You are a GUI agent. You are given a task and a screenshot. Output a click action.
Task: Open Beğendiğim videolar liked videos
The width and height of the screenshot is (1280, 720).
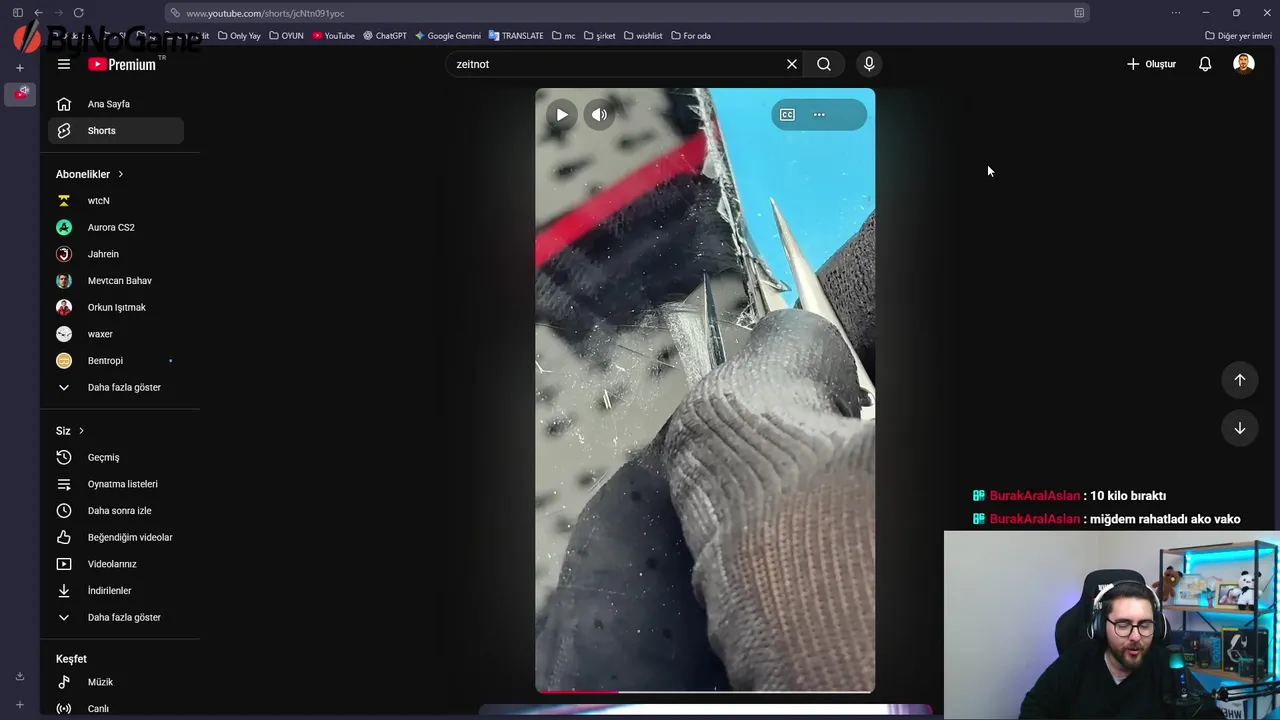click(x=116, y=538)
